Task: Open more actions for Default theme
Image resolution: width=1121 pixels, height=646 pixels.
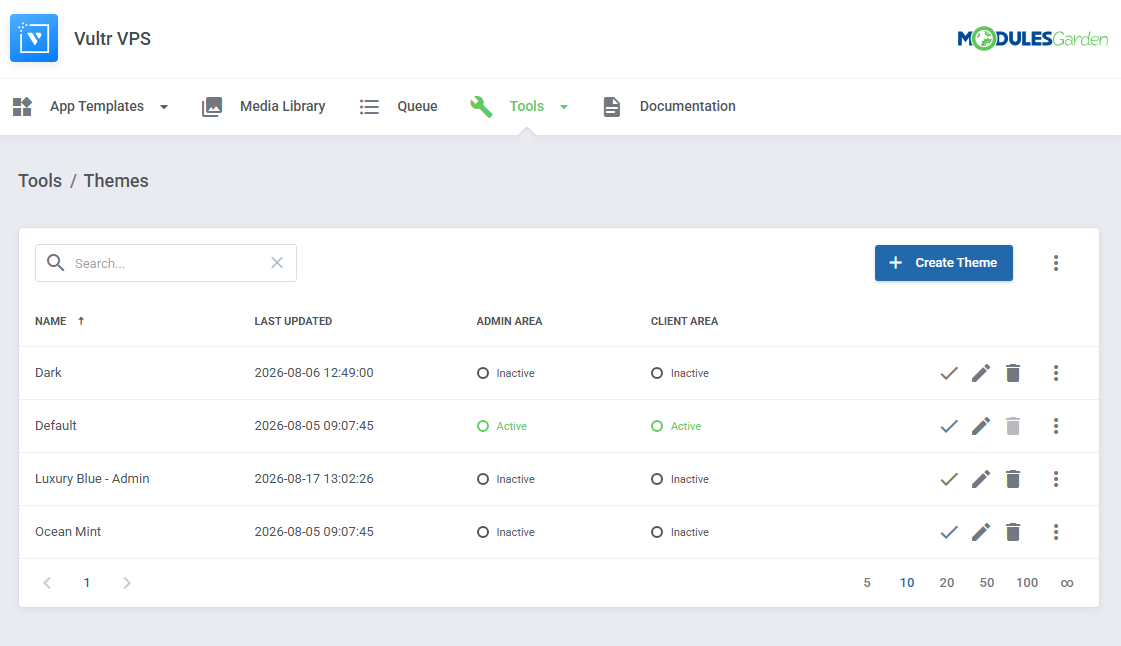Action: coord(1055,426)
